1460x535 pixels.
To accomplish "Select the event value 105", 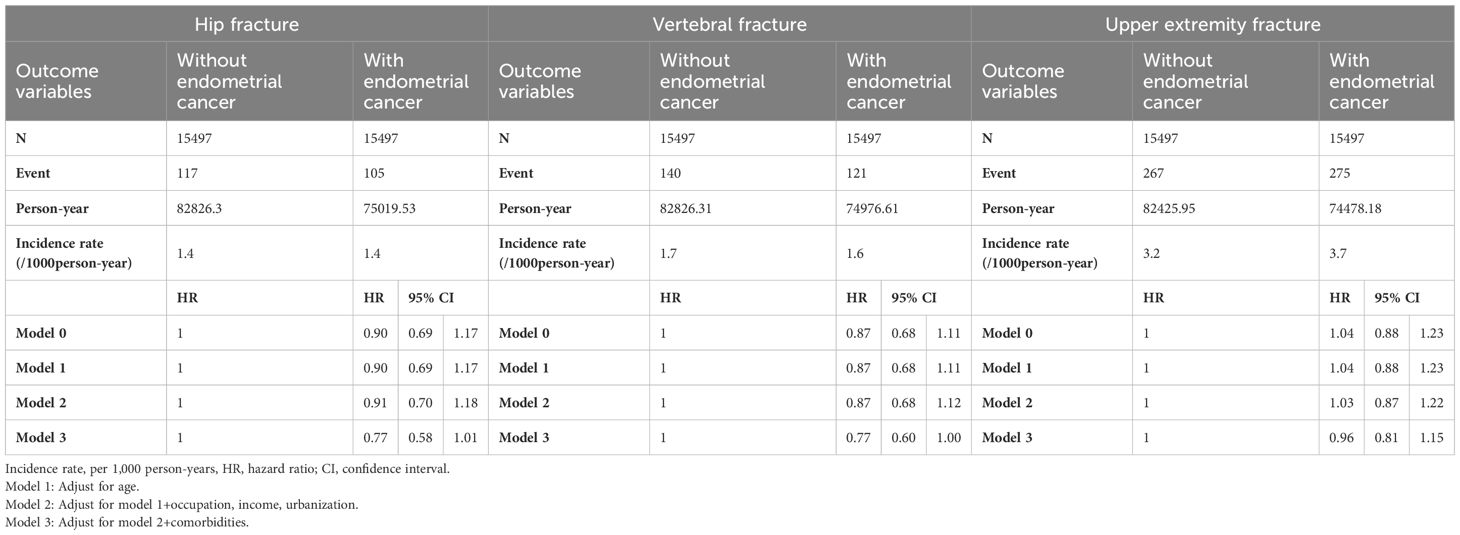I will (376, 173).
